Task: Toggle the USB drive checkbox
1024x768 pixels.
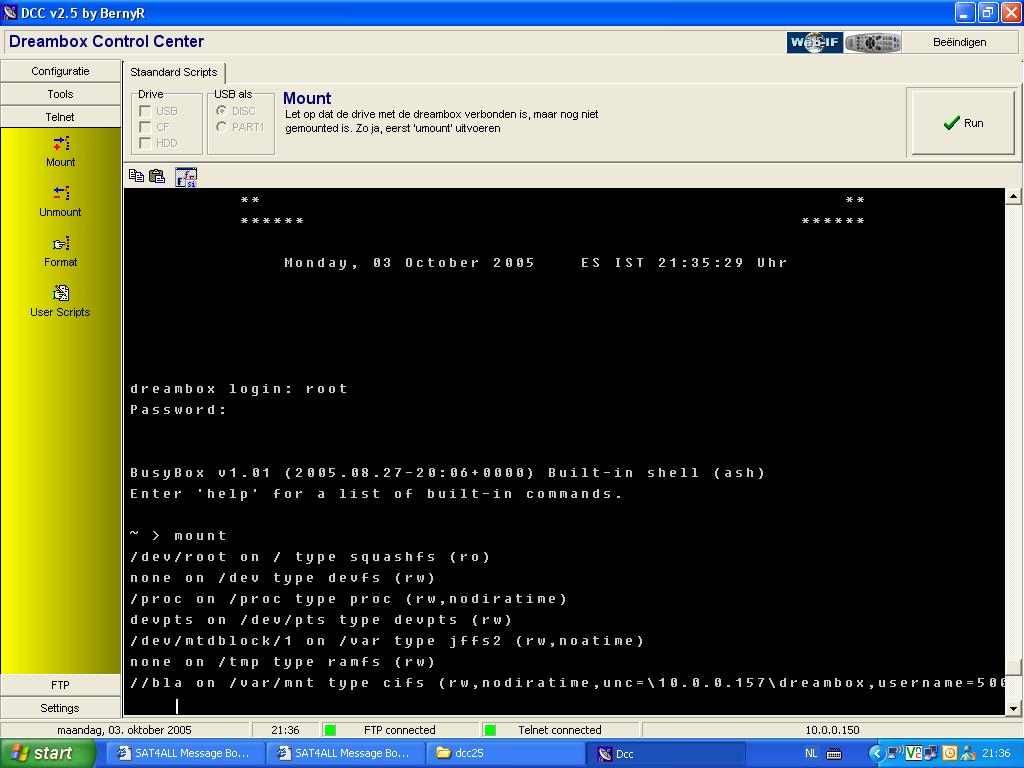Action: [x=146, y=111]
